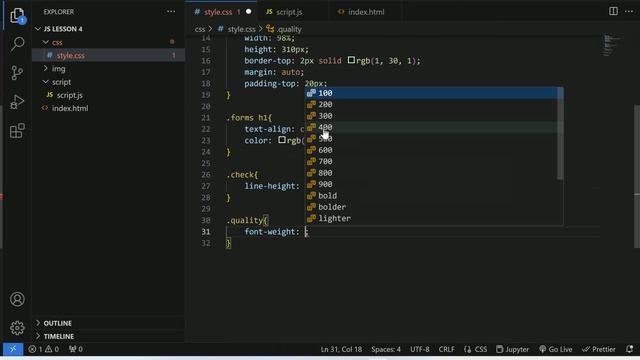Select 100 in the suggestion list
Viewport: 640px width, 360px height.
(431, 93)
